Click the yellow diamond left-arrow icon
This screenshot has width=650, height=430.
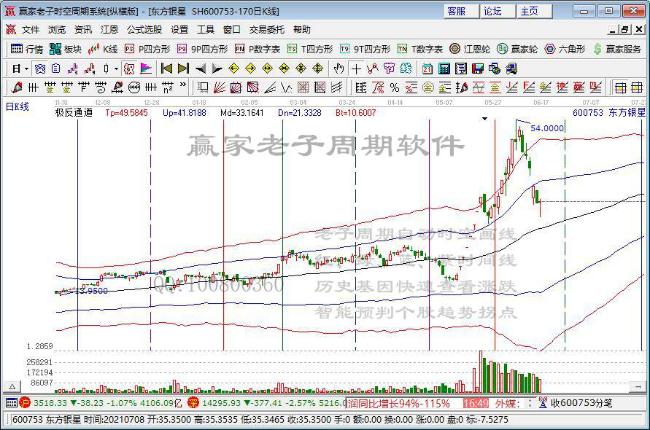click(234, 69)
